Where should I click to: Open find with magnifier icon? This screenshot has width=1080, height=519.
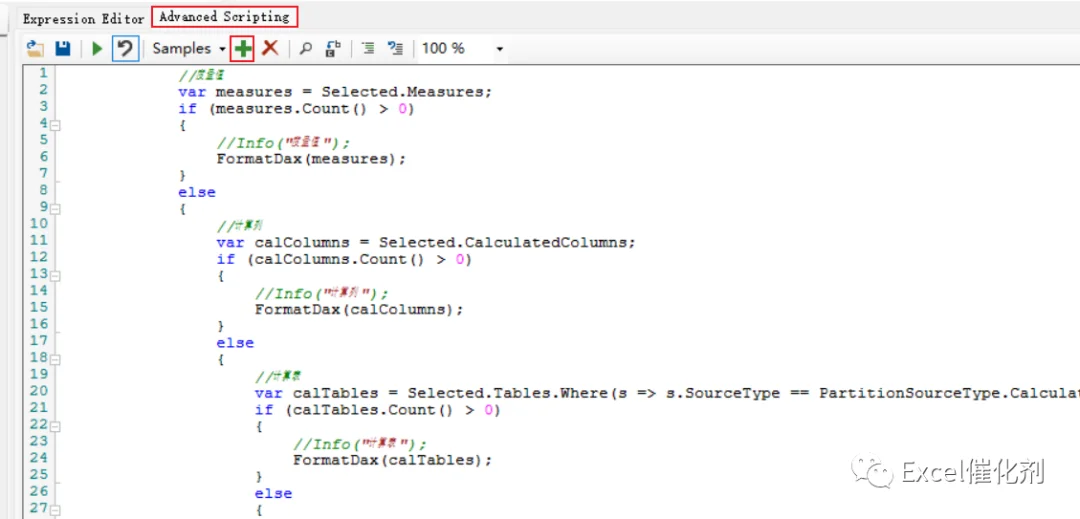point(307,49)
